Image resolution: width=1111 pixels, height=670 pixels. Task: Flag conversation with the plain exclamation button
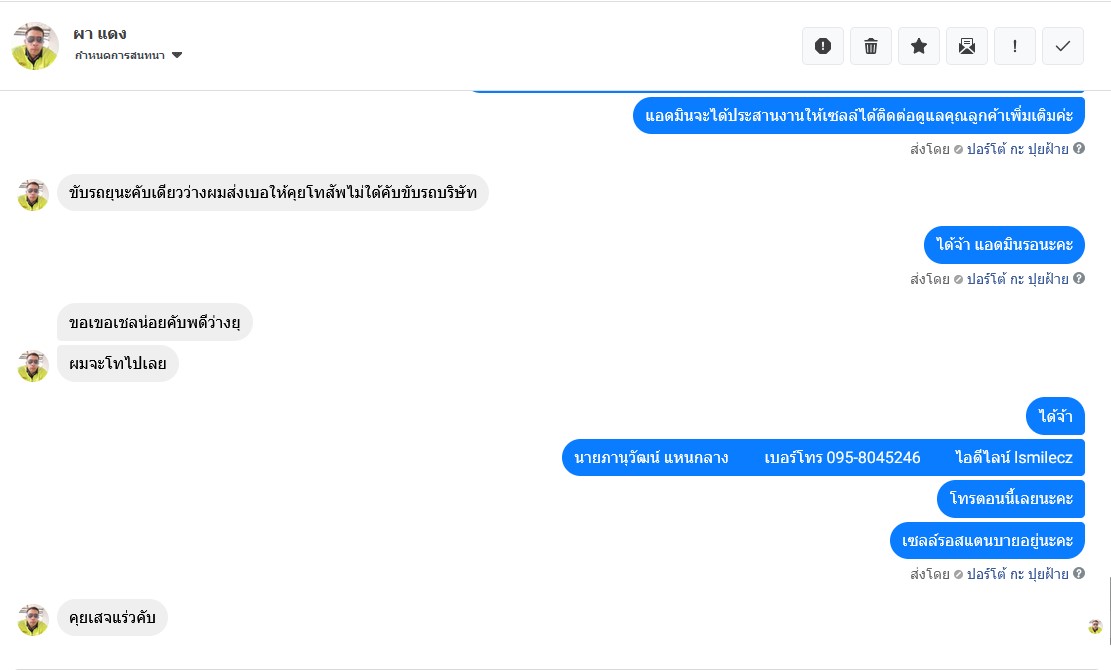coord(1015,46)
